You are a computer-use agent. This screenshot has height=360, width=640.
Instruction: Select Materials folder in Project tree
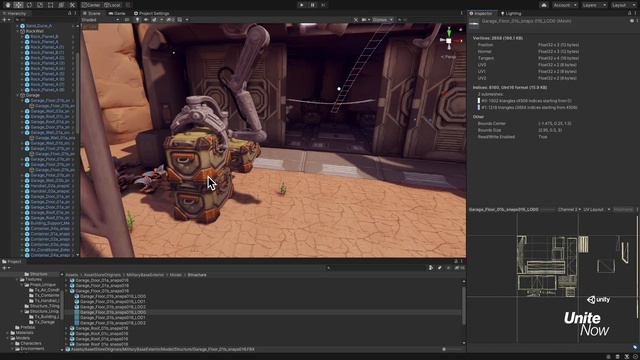click(24, 333)
